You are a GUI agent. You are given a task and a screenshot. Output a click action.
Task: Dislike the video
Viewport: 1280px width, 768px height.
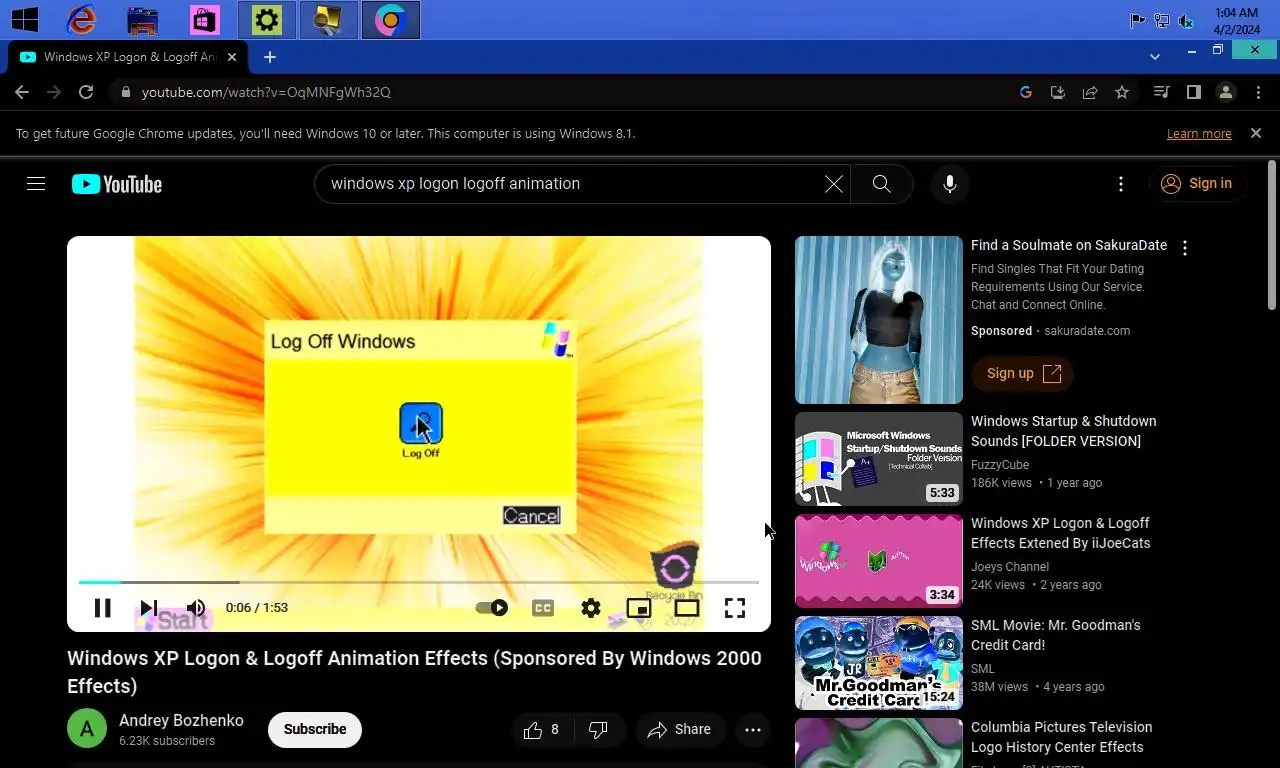coord(598,730)
